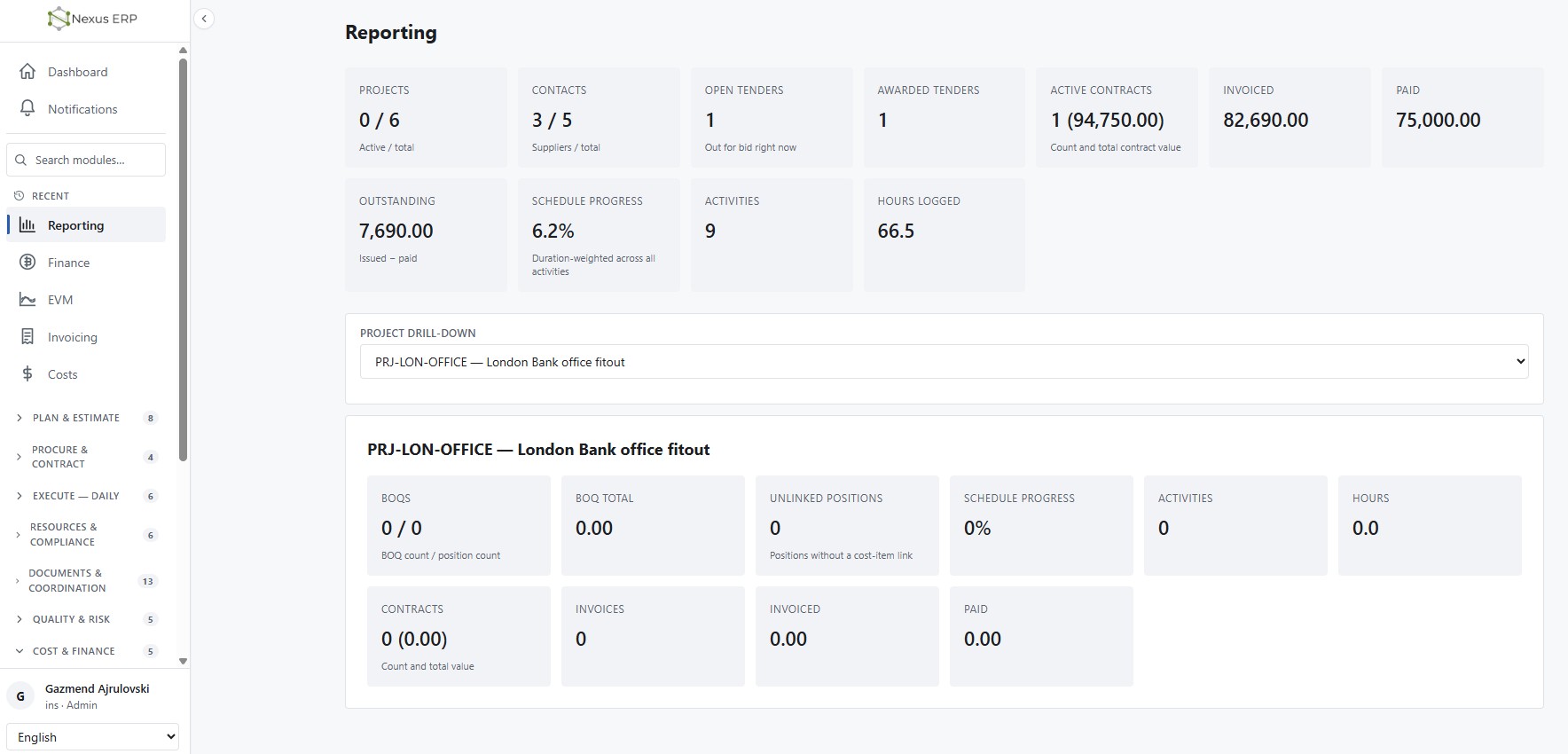
Task: Click the Nexus ERP logo icon
Action: pyautogui.click(x=59, y=19)
